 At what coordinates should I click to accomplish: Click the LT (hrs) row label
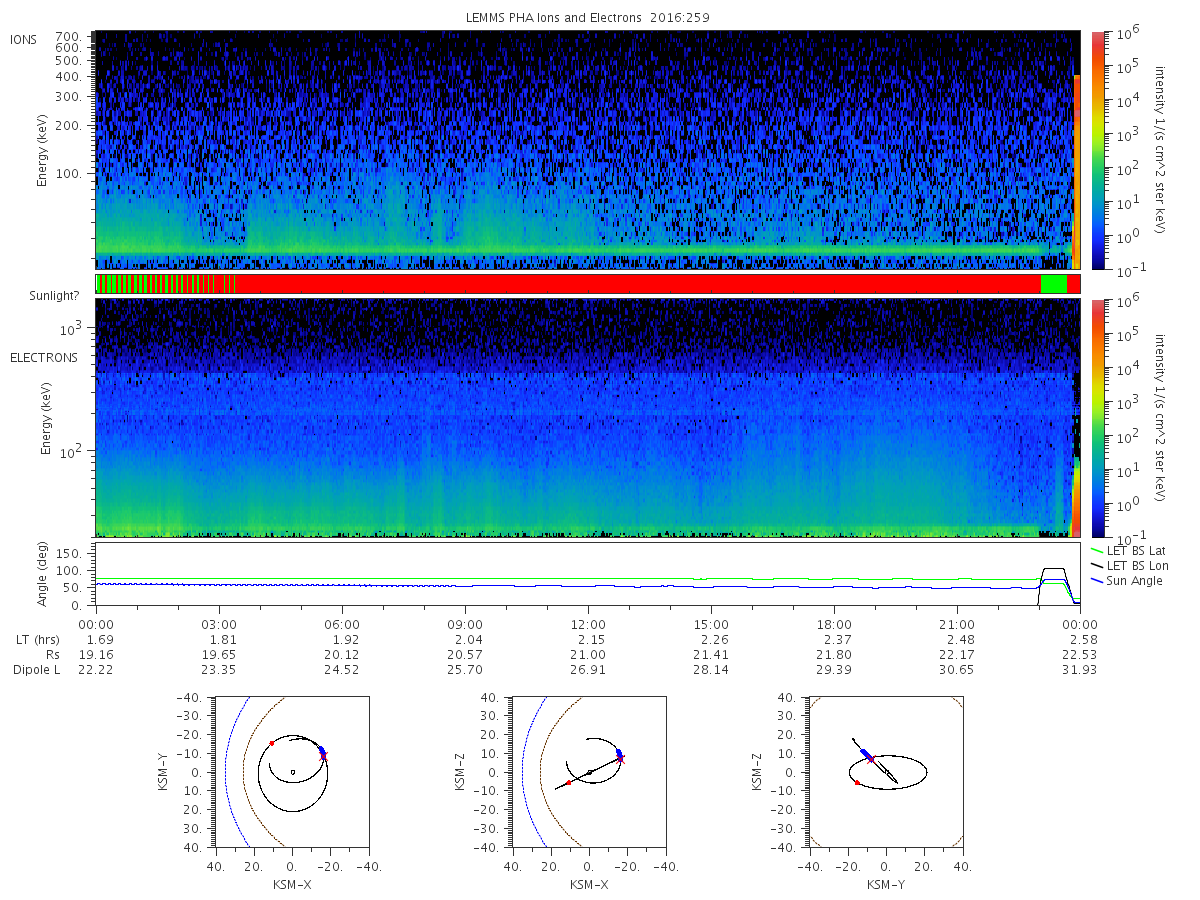(x=39, y=640)
